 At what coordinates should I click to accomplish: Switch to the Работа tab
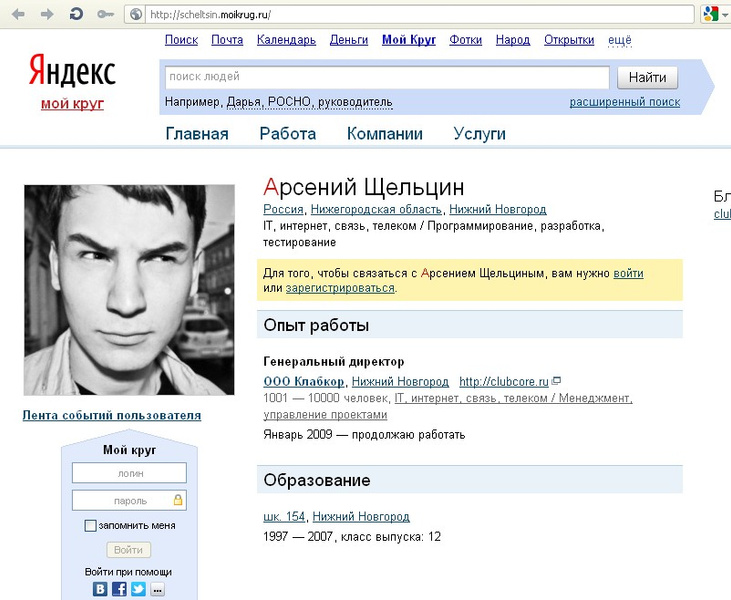[x=288, y=134]
